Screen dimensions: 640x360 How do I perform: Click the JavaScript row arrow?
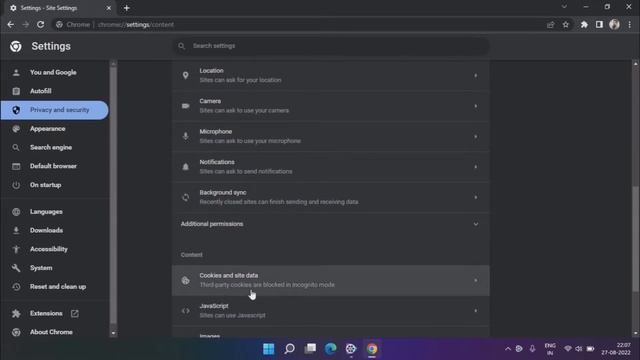476,311
